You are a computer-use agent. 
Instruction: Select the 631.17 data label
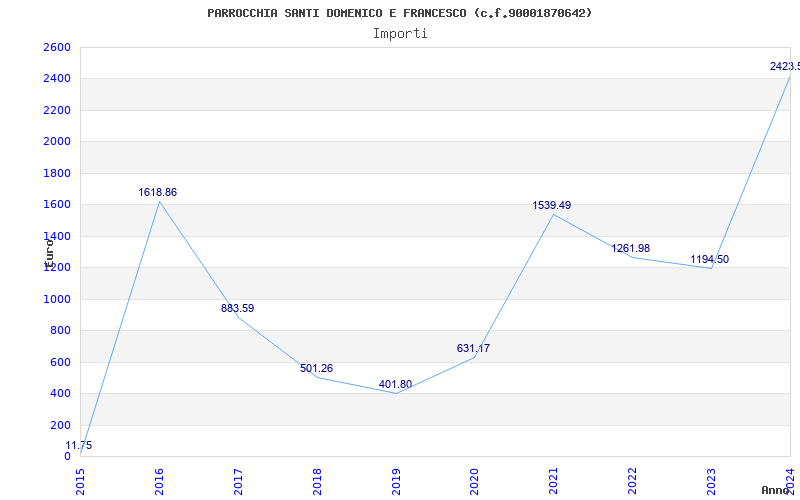tap(473, 348)
